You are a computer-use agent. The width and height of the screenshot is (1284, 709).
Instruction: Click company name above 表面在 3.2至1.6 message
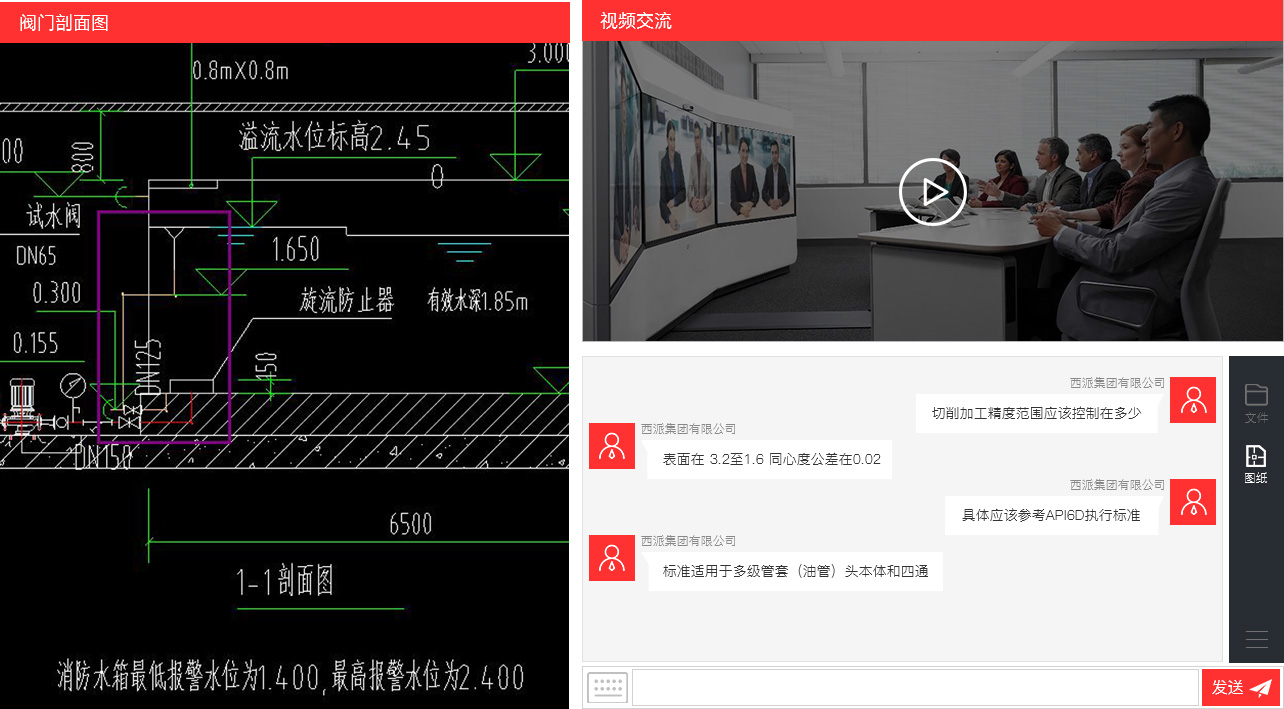point(688,429)
